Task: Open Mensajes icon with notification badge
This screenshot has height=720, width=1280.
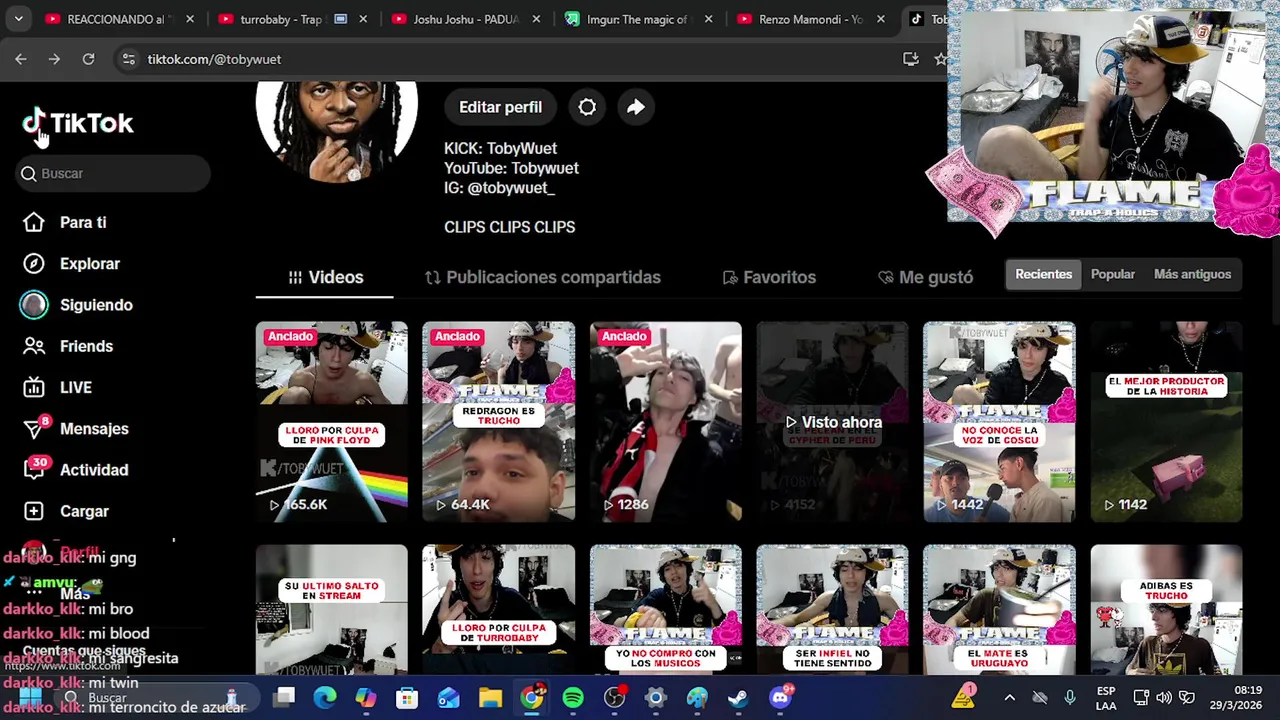Action: (34, 428)
